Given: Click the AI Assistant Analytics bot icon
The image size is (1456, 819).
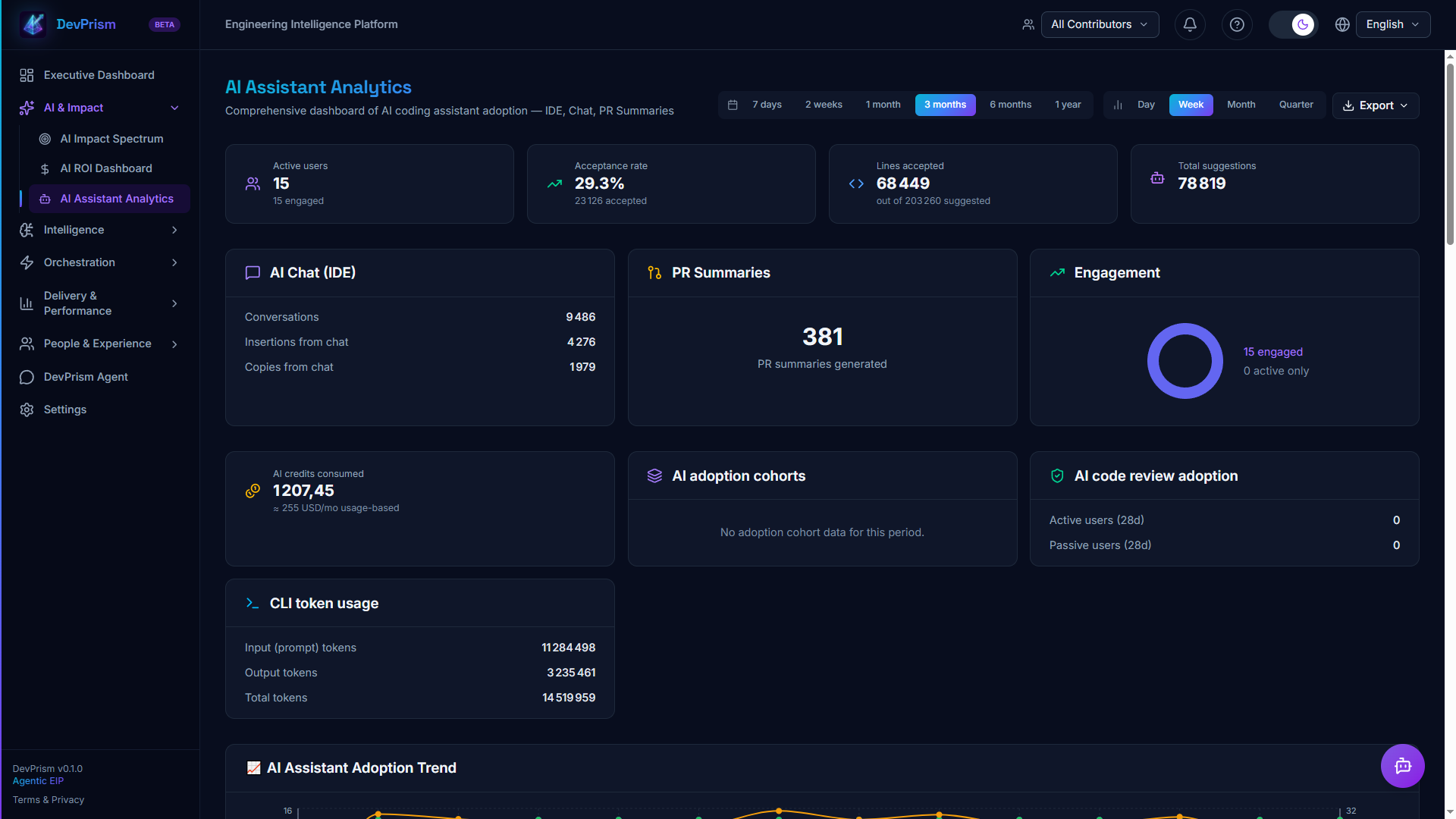Looking at the screenshot, I should click(45, 199).
